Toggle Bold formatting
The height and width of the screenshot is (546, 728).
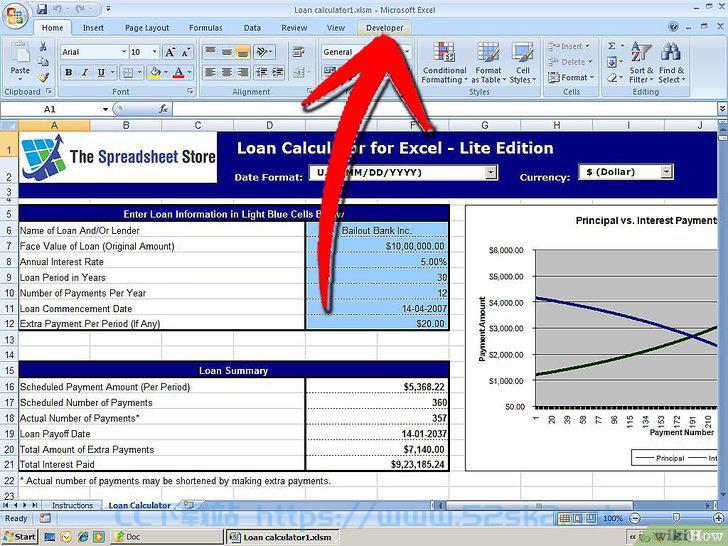69,72
